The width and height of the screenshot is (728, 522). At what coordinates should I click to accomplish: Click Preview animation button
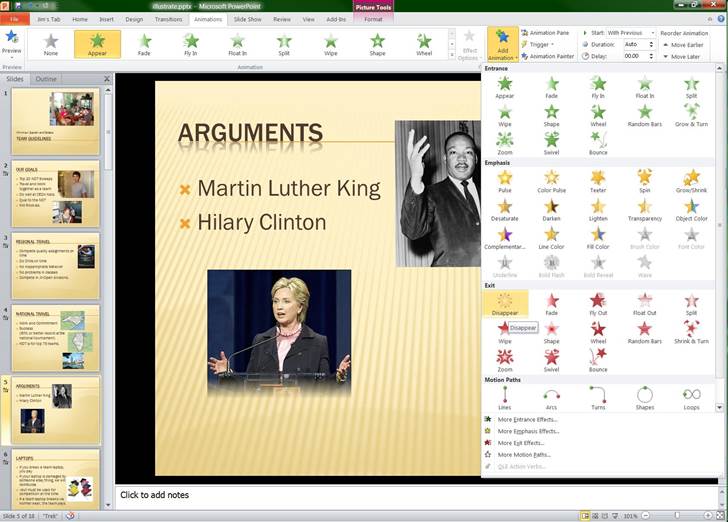pyautogui.click(x=12, y=43)
